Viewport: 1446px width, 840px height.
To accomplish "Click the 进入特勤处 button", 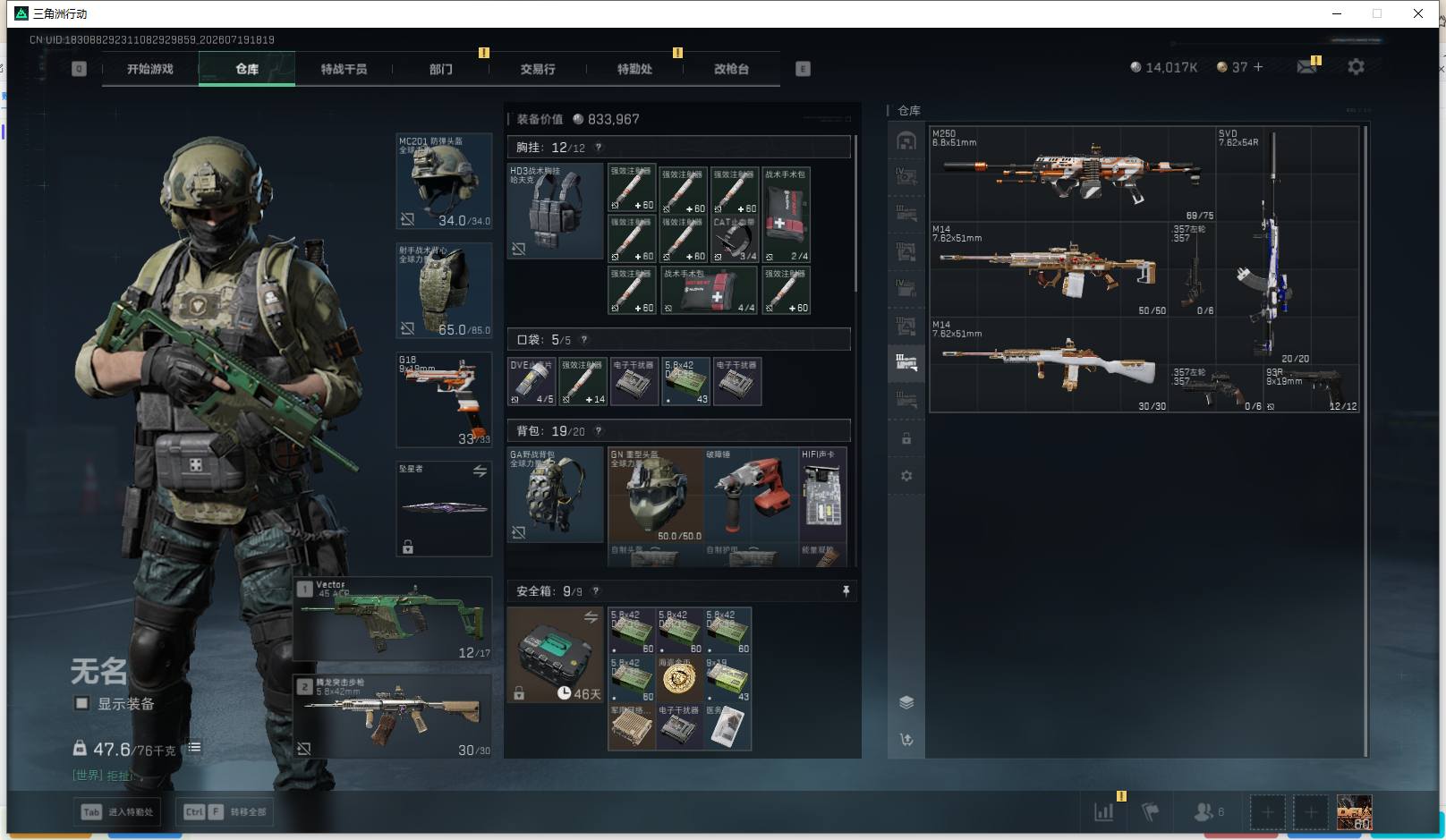I will coord(118,812).
